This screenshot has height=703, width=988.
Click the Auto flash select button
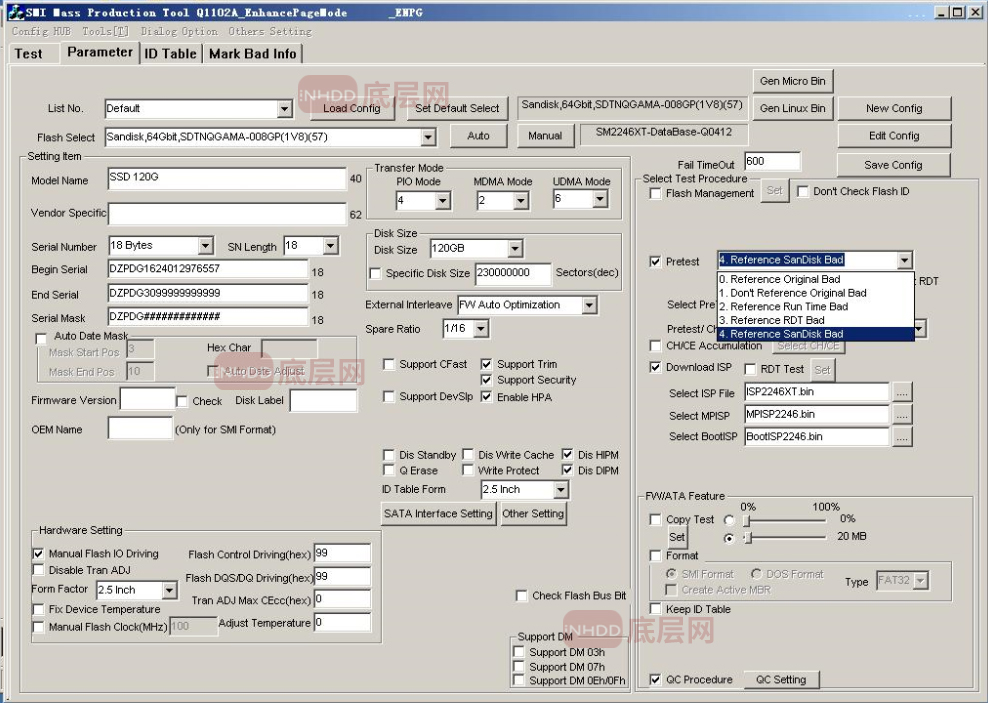pos(478,136)
